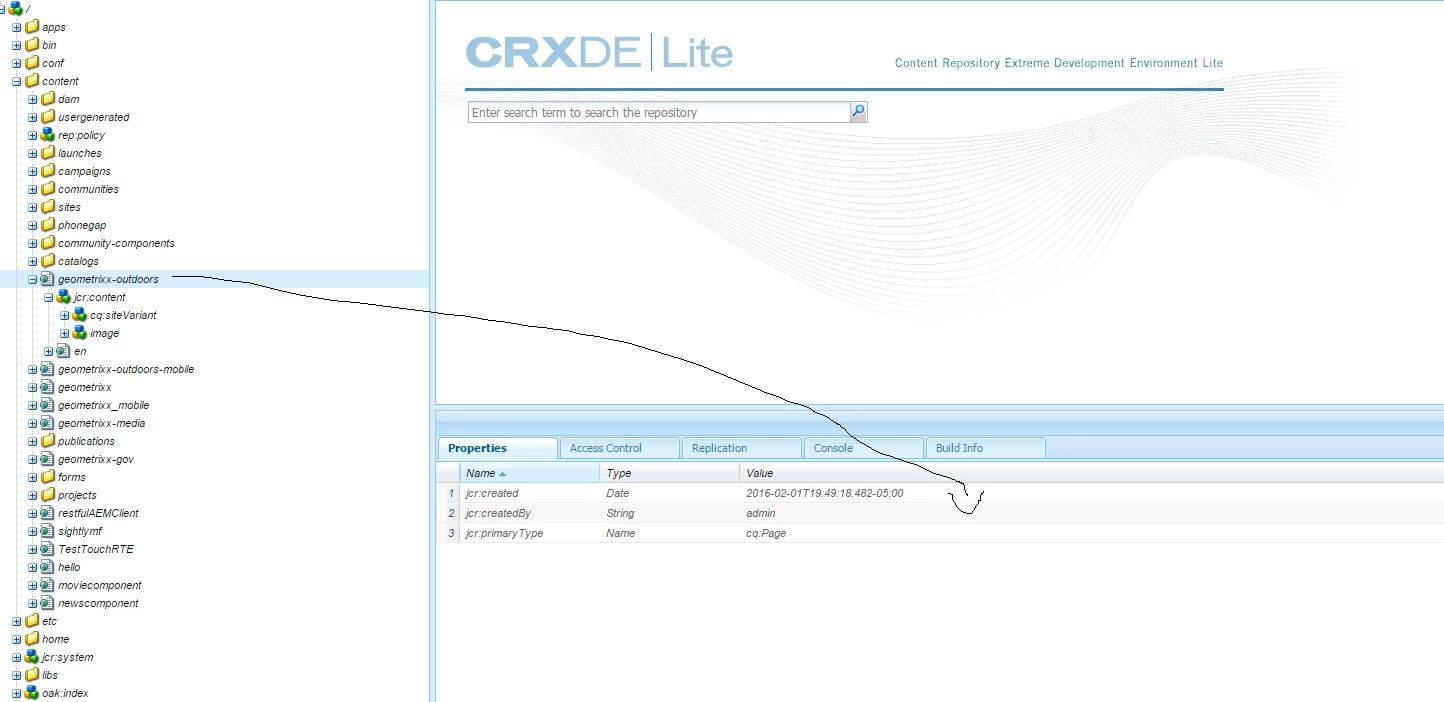The image size is (1444, 702).
Task: Expand the phonegap folder
Action: pyautogui.click(x=32, y=225)
